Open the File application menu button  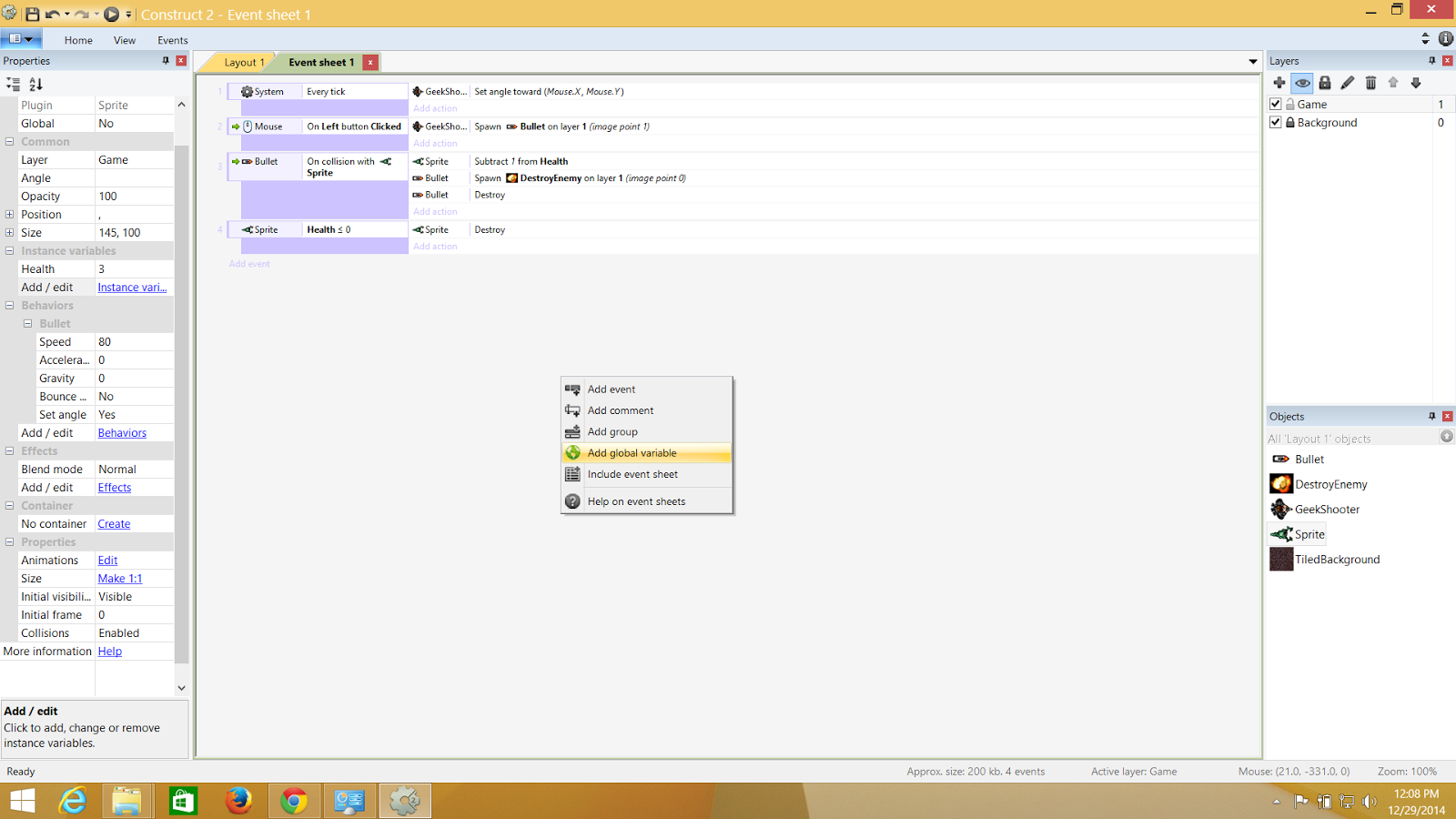[x=20, y=39]
